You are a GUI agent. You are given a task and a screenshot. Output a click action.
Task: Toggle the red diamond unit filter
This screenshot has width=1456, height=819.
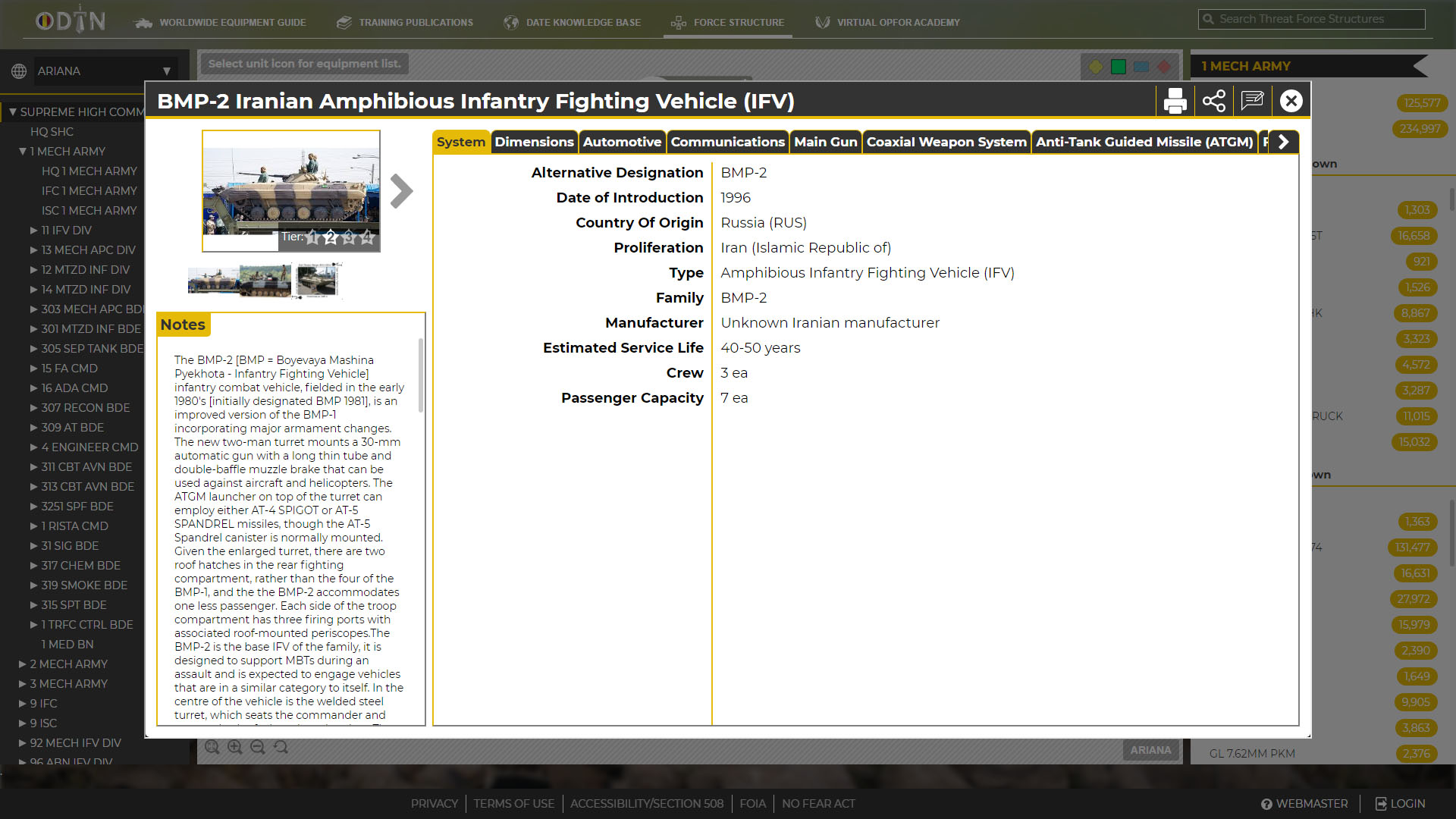tap(1163, 67)
